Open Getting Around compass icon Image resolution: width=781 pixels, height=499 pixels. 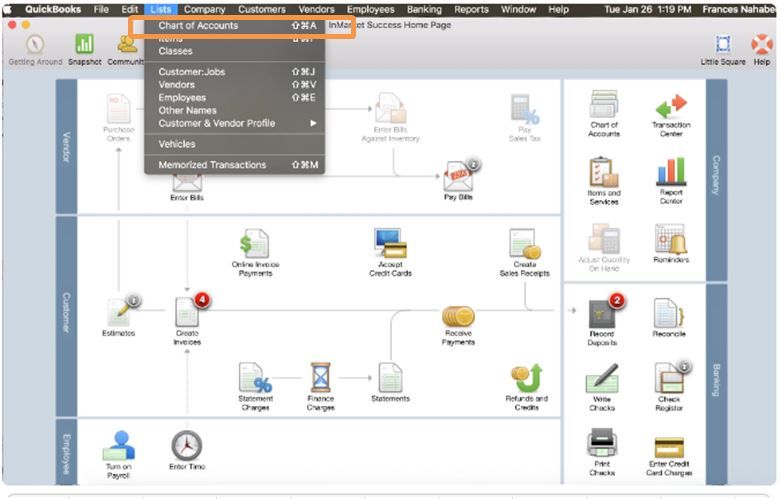click(35, 45)
